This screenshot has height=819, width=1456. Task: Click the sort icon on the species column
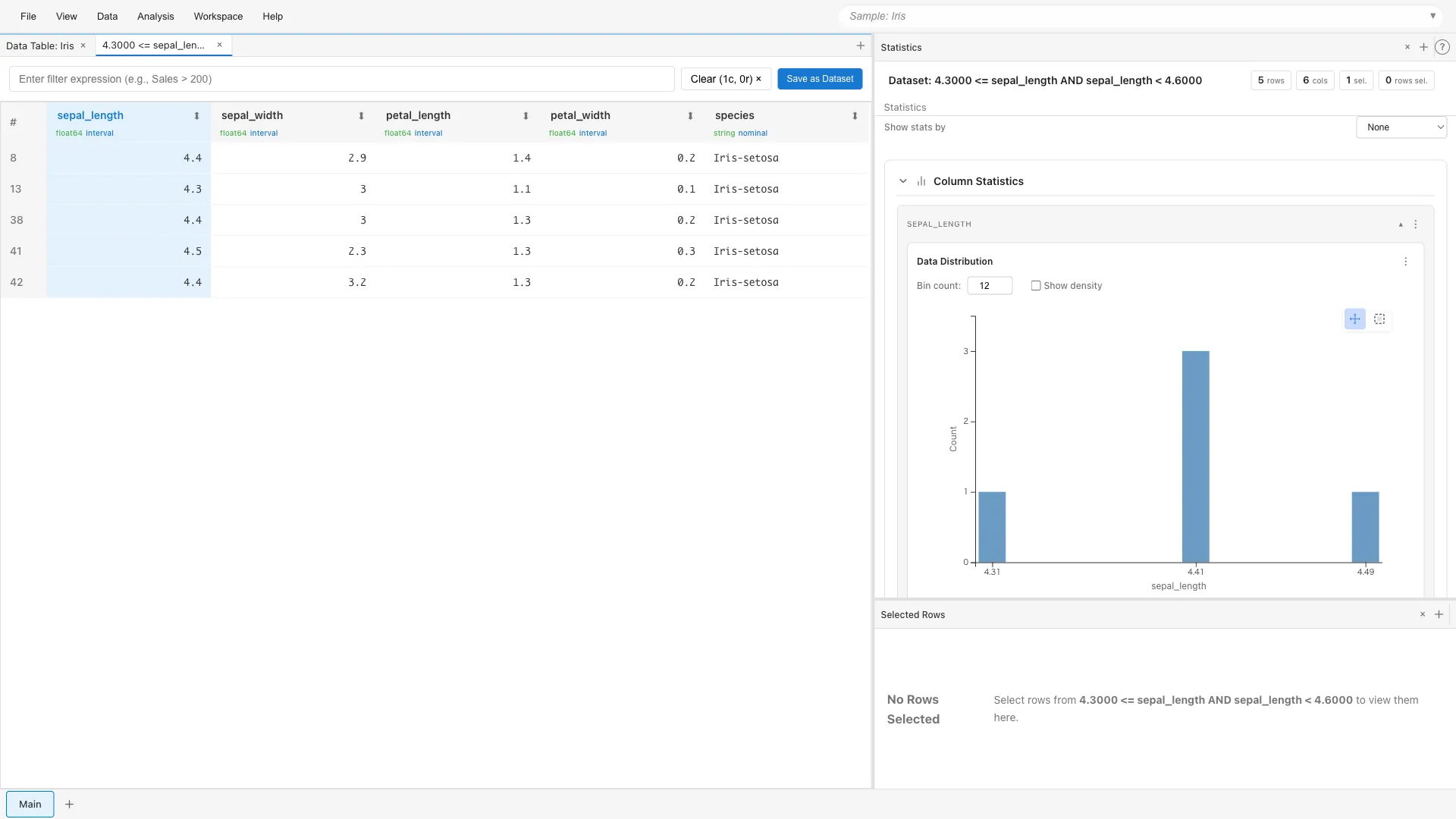(x=855, y=116)
